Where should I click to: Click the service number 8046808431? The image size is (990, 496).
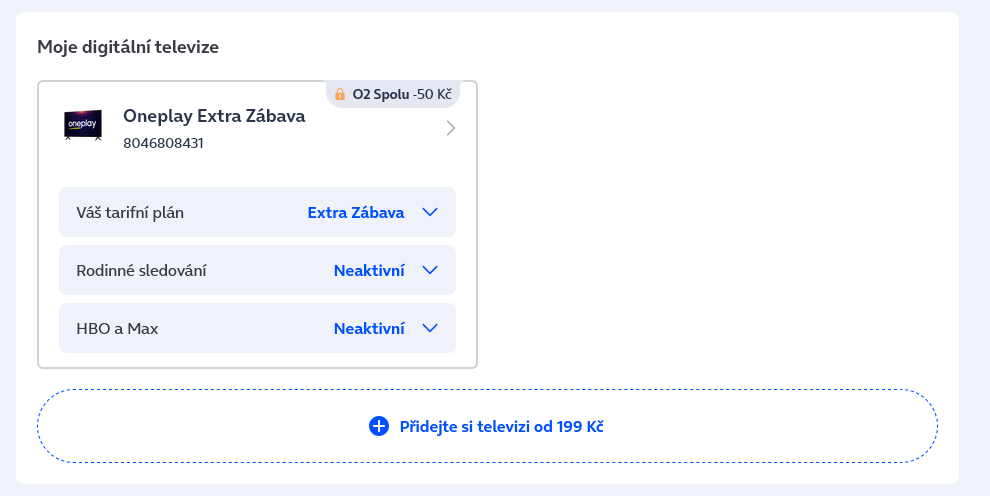tap(163, 143)
